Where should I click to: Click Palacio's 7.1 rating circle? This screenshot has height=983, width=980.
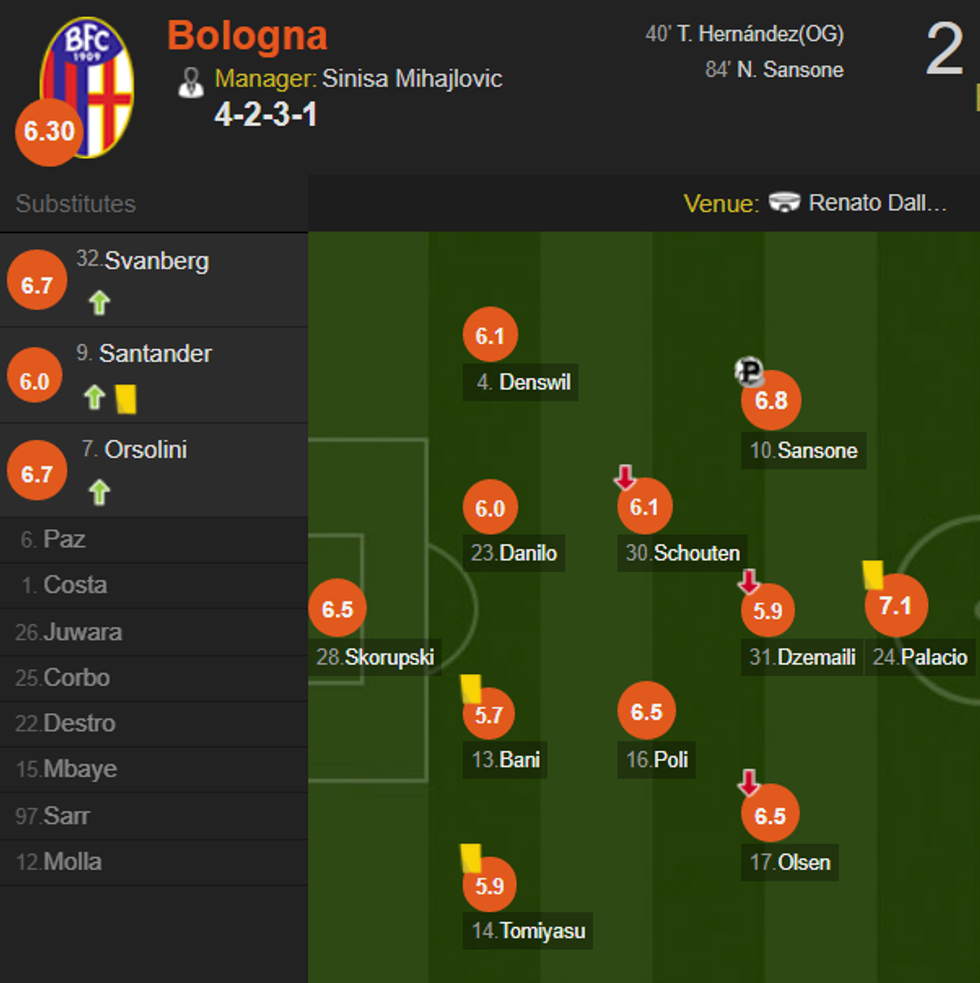896,606
